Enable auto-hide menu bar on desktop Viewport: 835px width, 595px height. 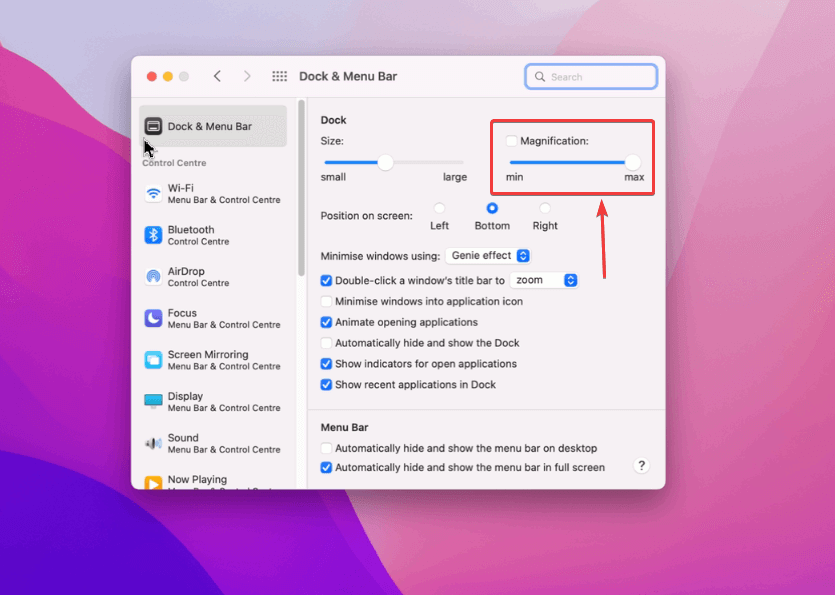point(326,448)
